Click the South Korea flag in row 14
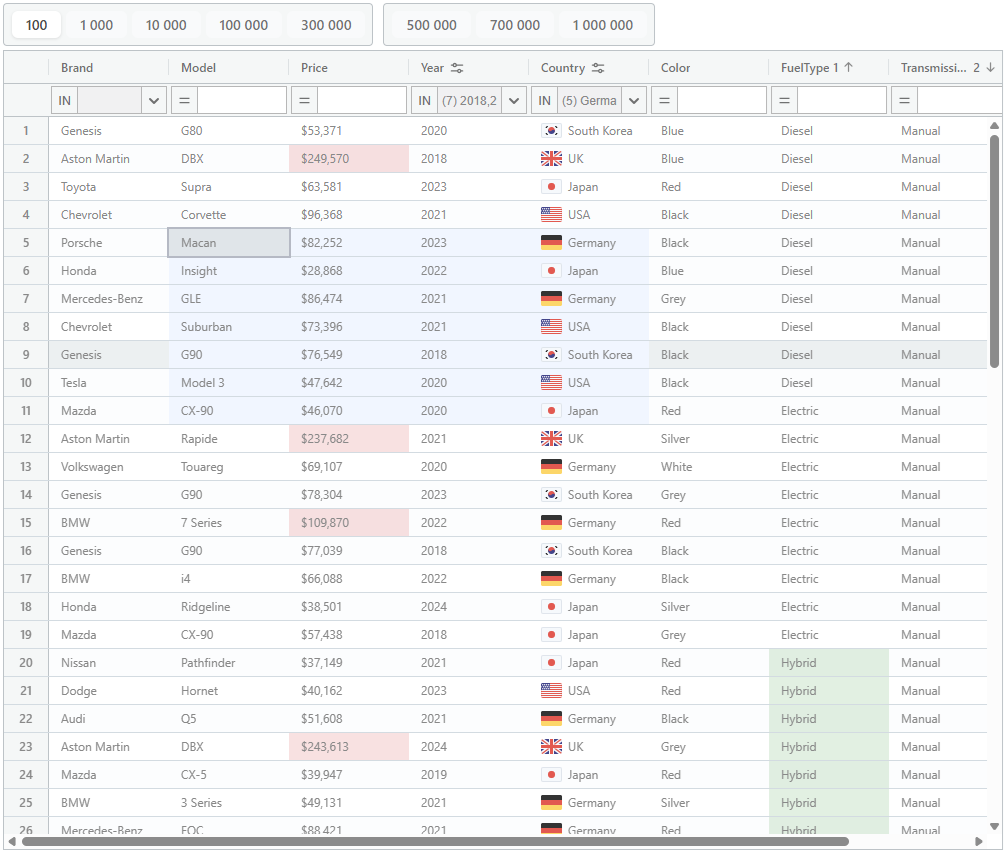Image resolution: width=1004 pixels, height=850 pixels. point(551,494)
